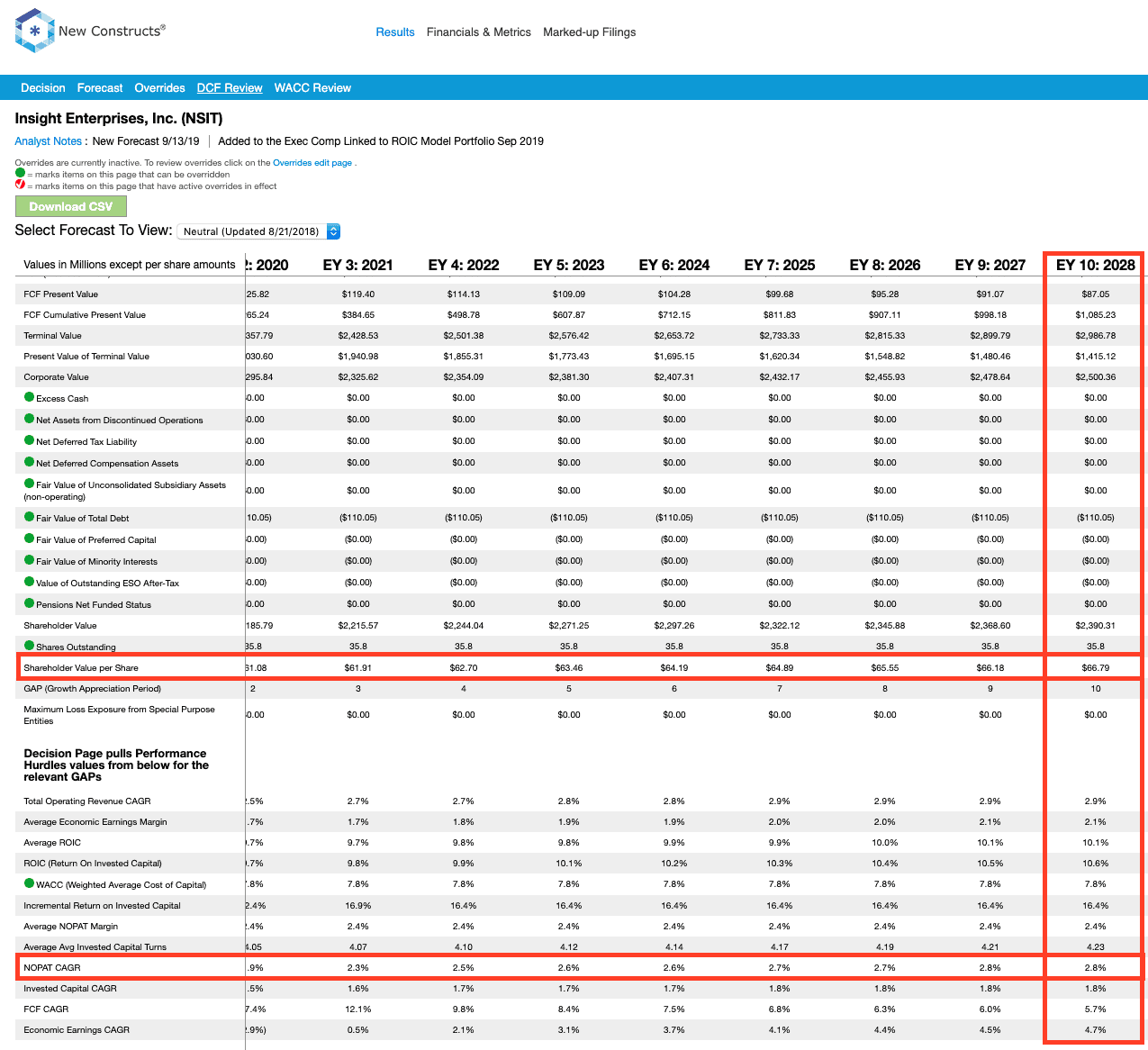Select the green dot beside Fair Value of Total Debt
Viewport: 1148px width, 1050px height.
(x=30, y=517)
